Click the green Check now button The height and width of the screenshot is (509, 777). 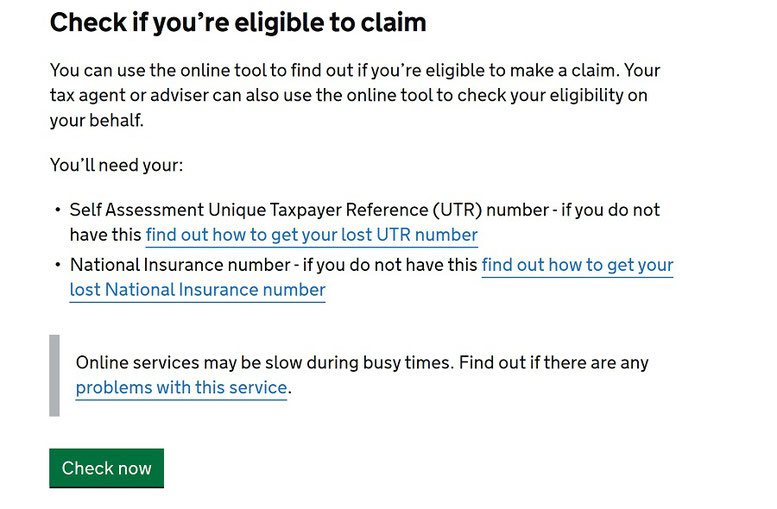107,468
